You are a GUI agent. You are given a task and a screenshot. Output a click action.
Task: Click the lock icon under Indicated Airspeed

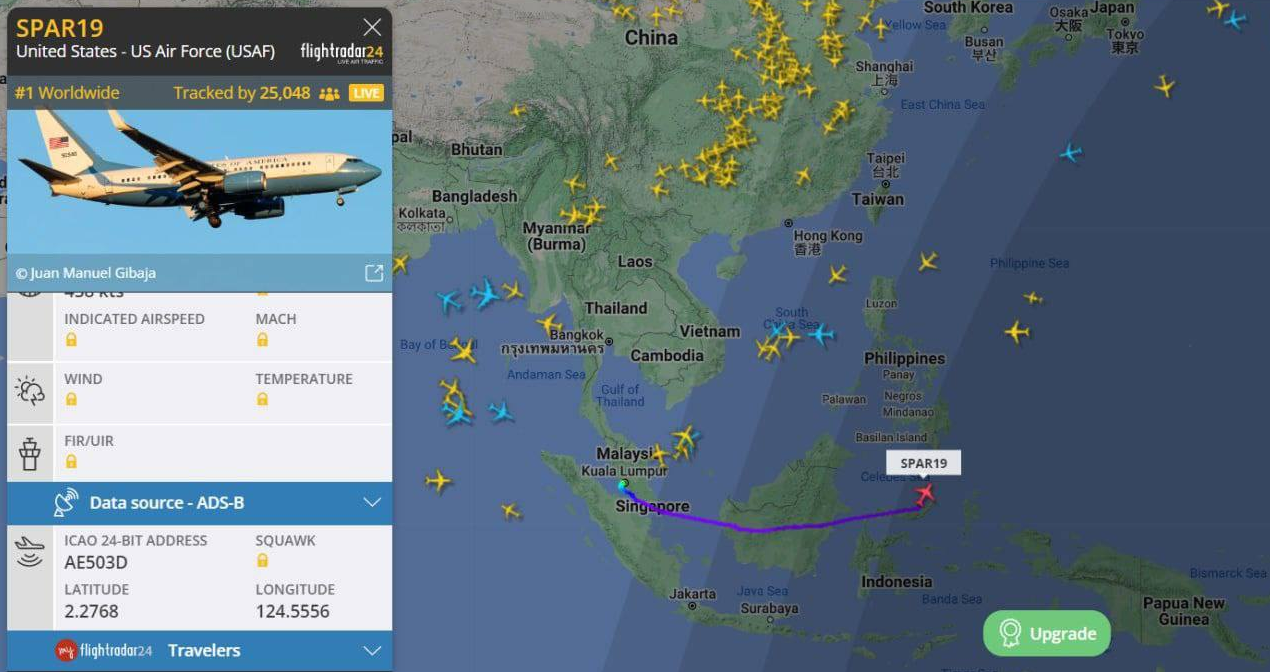[x=71, y=340]
